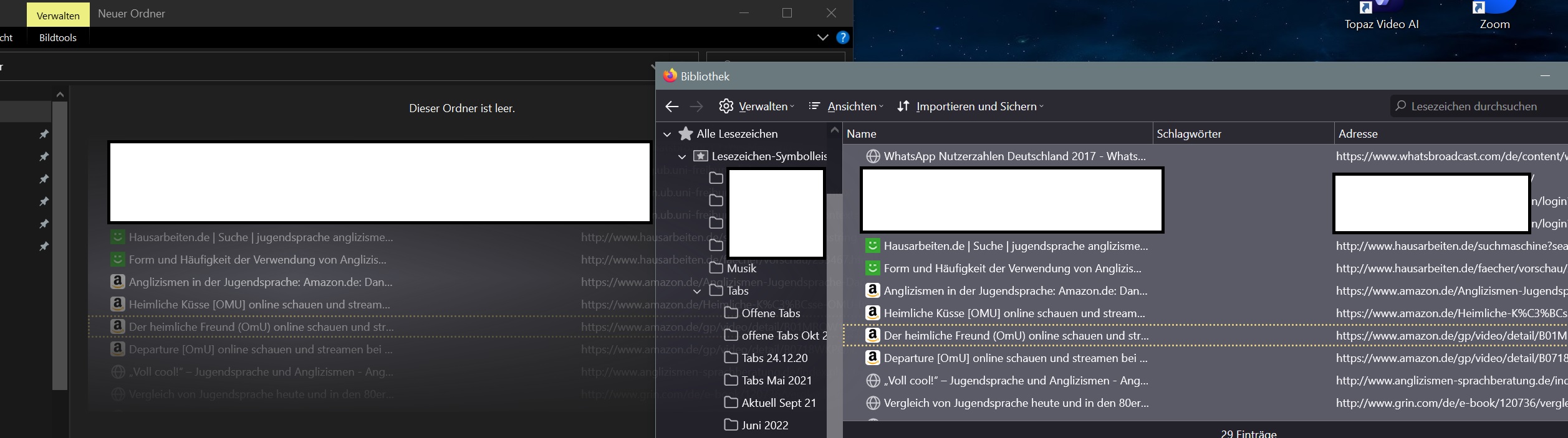Click globe icon of Vergleich von Jugendsprache bookmark
Viewport: 1568px width, 438px height.
coord(873,403)
